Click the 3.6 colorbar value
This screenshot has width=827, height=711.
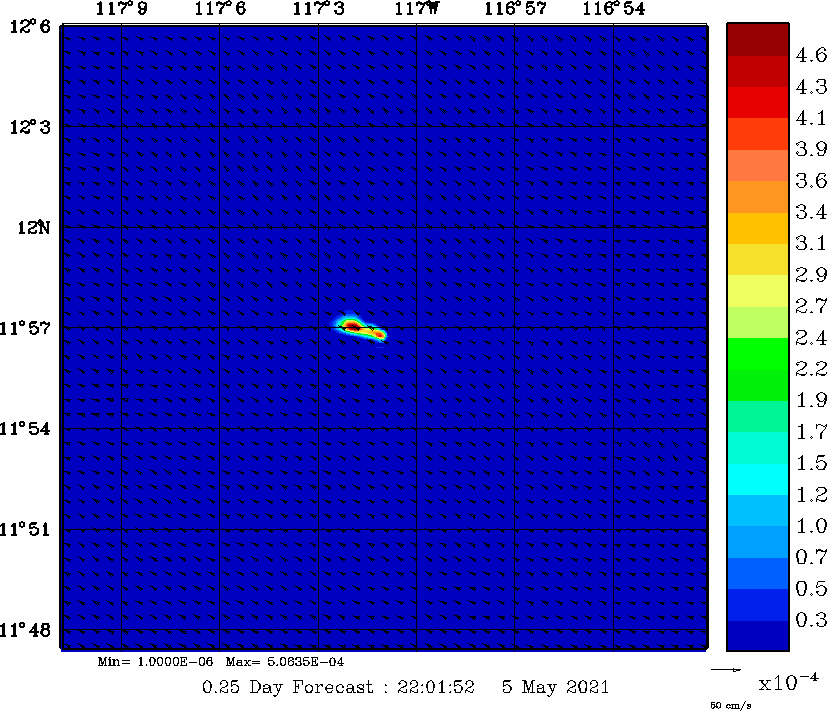click(x=811, y=180)
